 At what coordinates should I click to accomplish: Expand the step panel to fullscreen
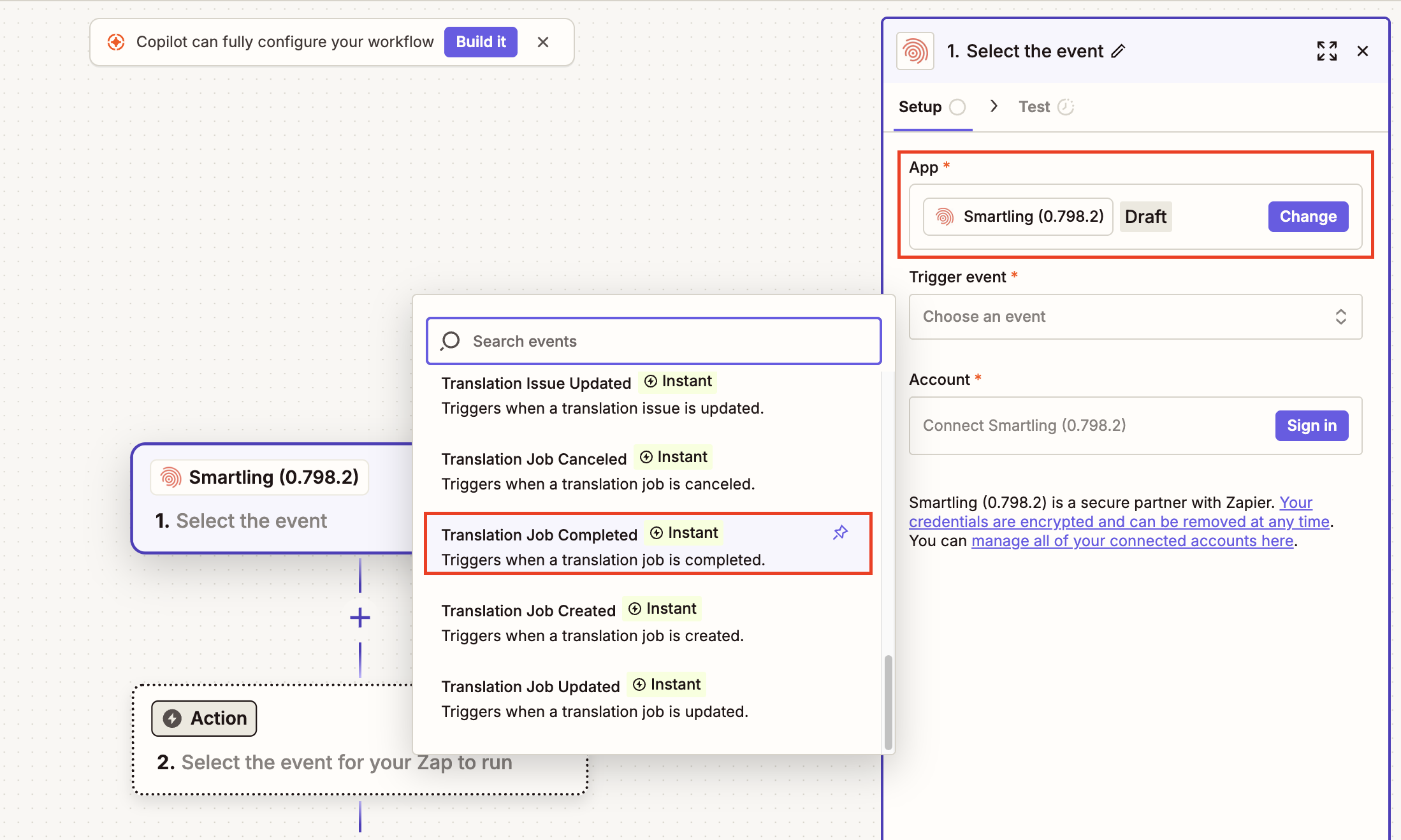coord(1326,51)
